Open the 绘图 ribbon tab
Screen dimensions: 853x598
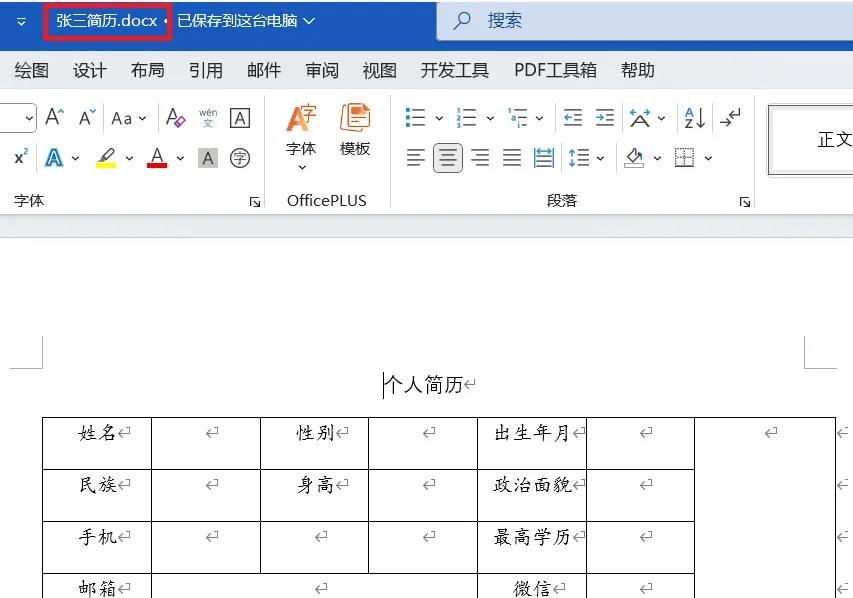(x=32, y=70)
